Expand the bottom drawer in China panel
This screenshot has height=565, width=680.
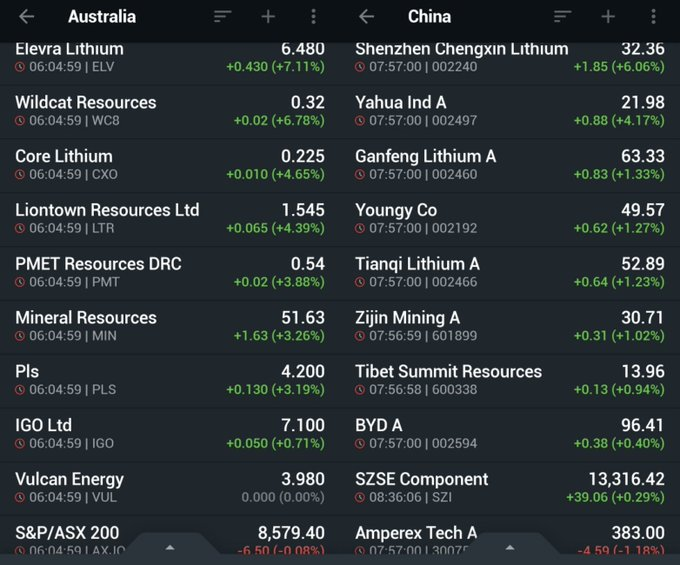[510, 547]
